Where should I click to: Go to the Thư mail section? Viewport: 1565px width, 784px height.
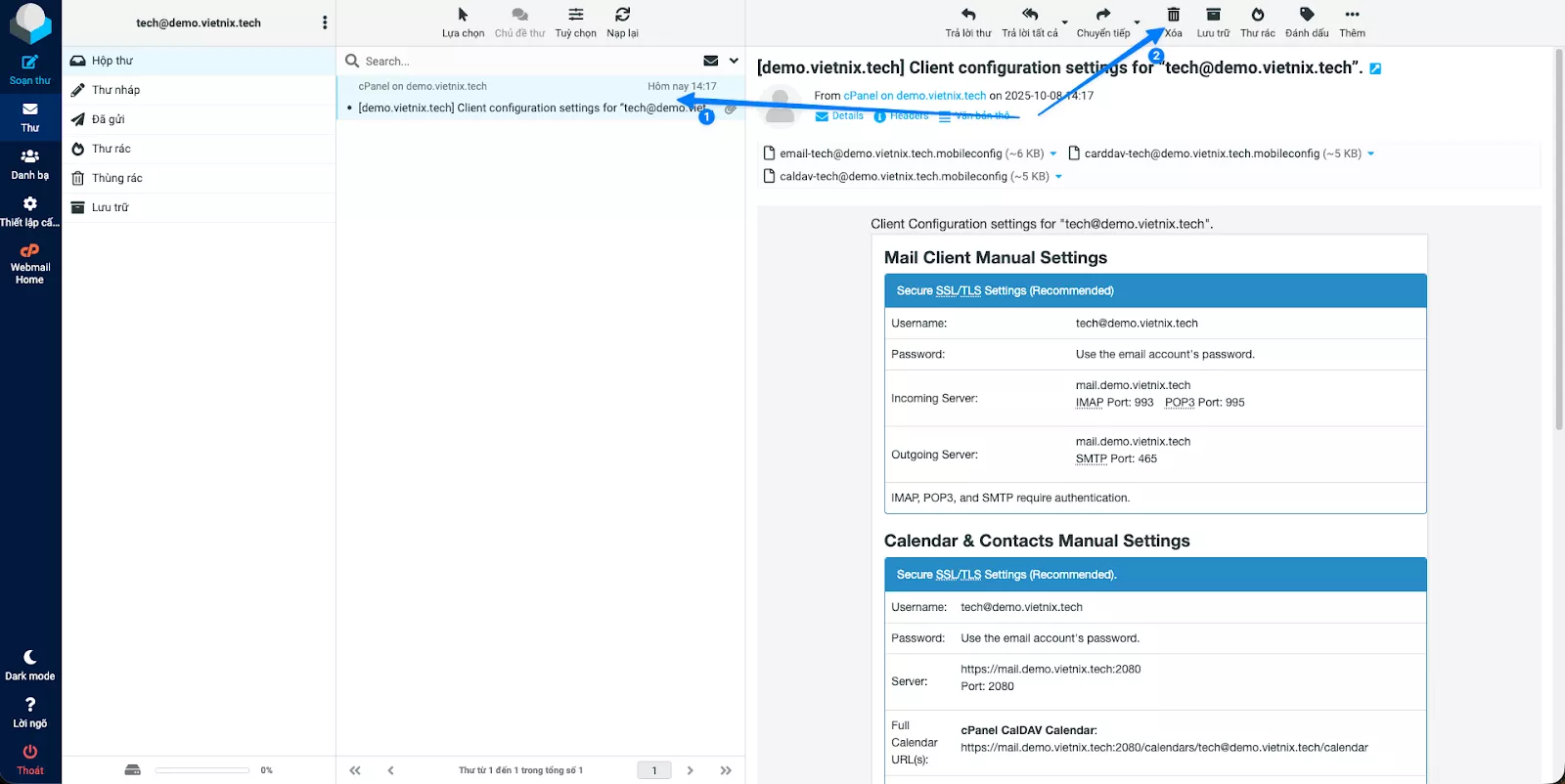[x=30, y=118]
